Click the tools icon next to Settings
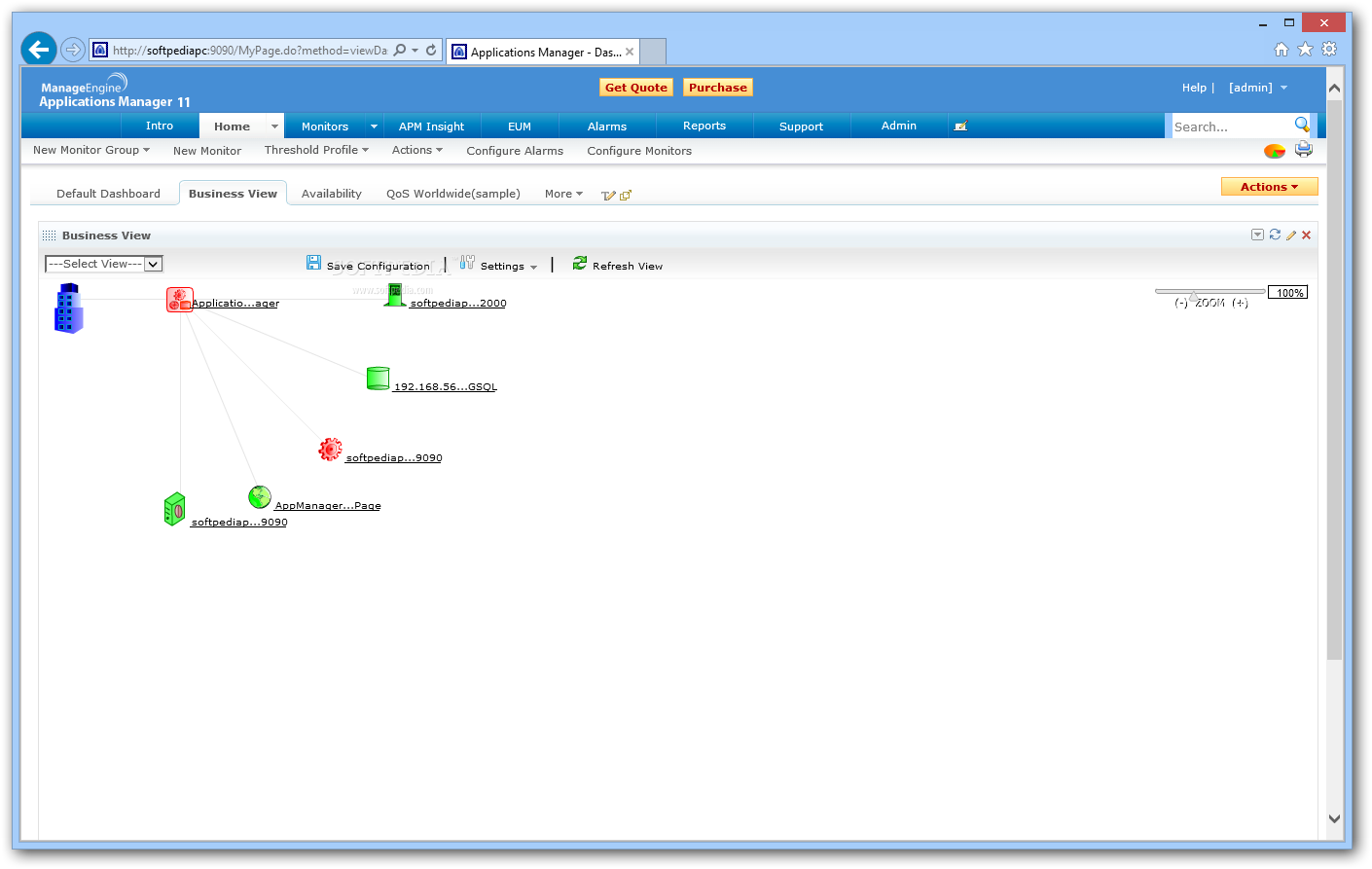1372x869 pixels. 467,263
